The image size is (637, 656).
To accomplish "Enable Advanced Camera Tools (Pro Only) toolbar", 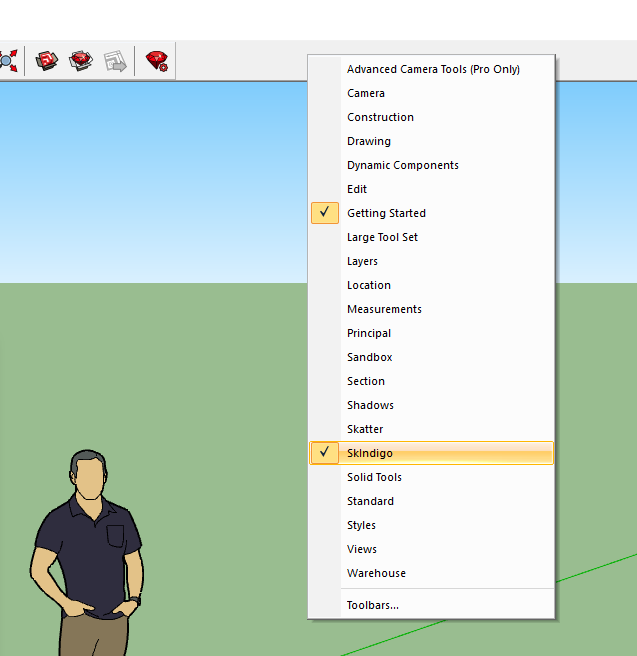I will [x=433, y=69].
